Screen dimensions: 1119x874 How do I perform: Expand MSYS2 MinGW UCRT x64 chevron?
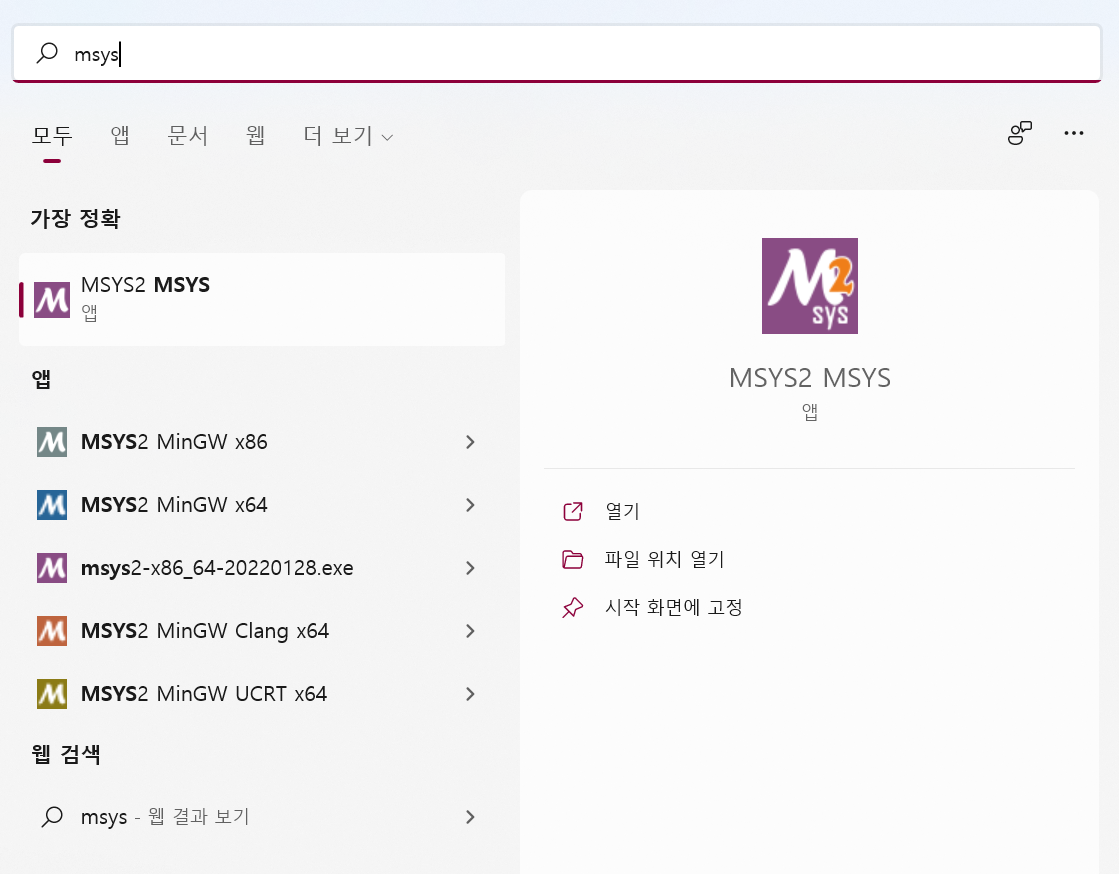point(470,693)
